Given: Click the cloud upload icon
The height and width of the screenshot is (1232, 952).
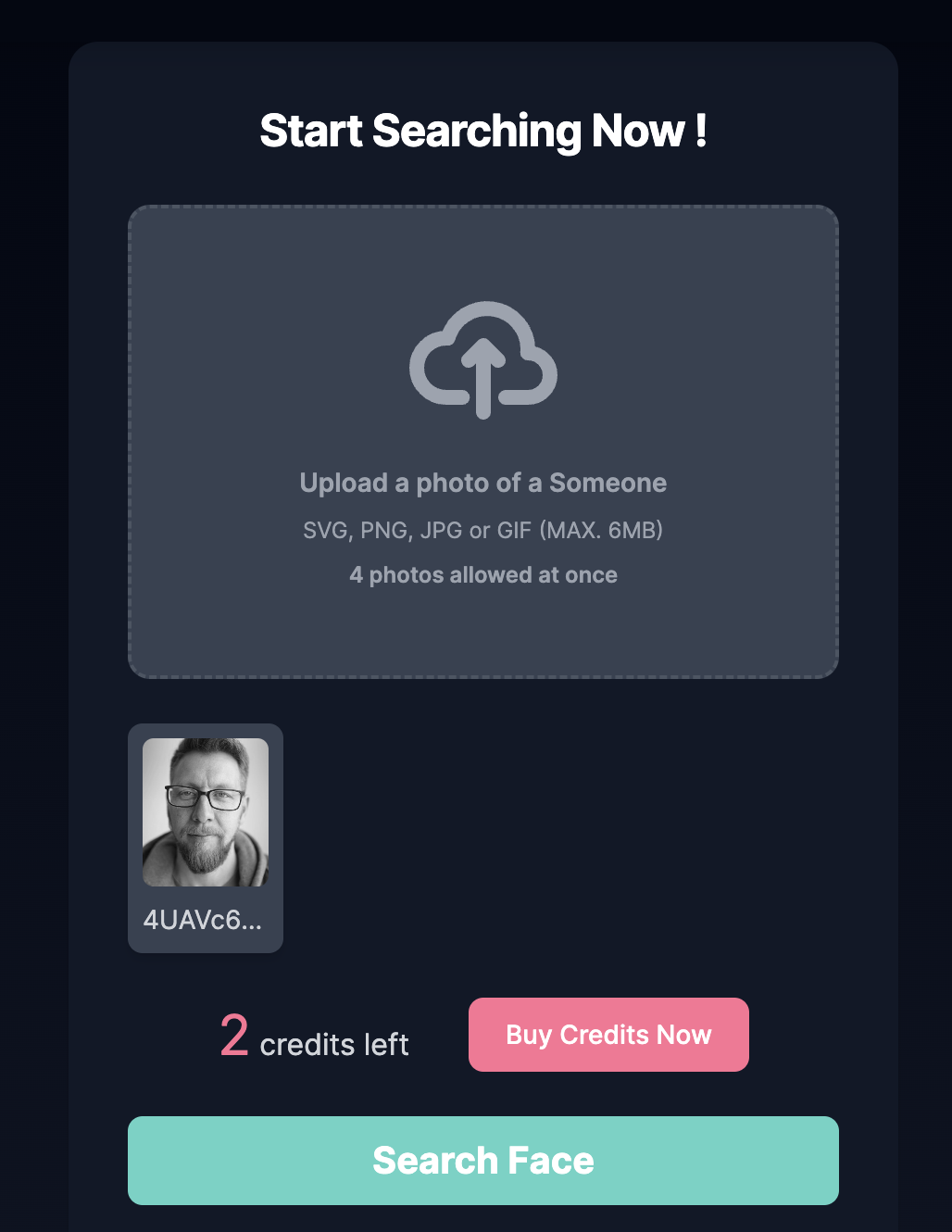Looking at the screenshot, I should [x=483, y=360].
